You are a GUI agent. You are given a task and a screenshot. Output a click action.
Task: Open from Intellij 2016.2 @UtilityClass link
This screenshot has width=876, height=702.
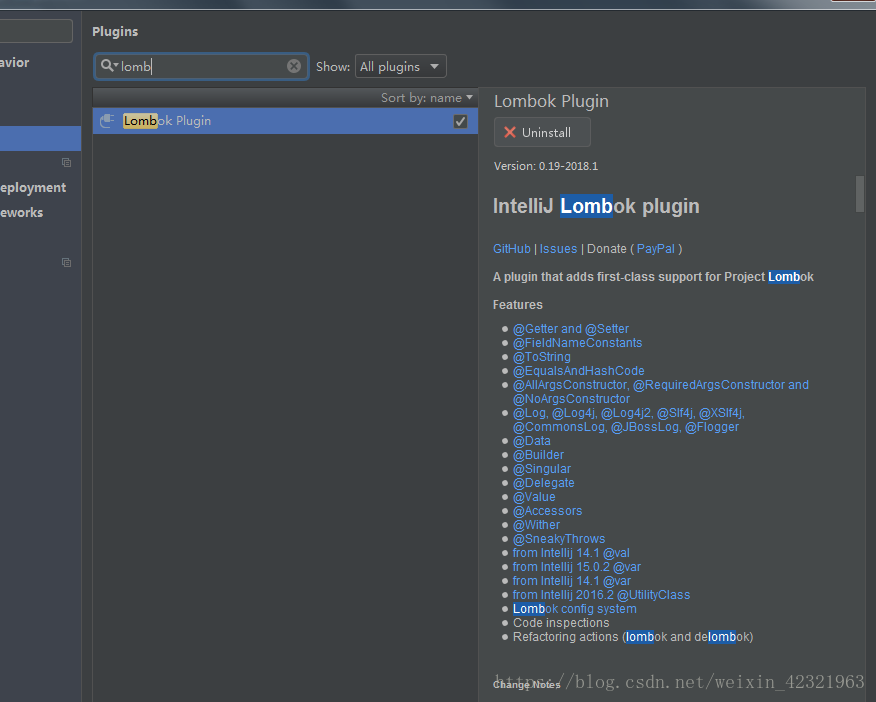(x=602, y=595)
